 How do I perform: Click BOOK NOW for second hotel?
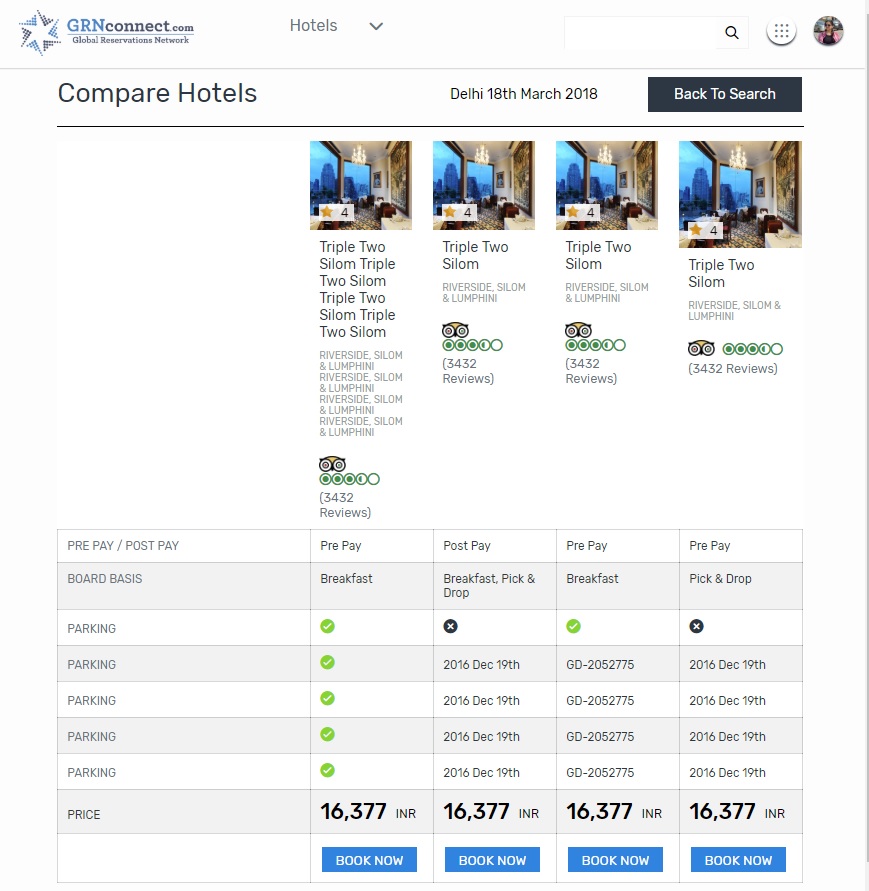pyautogui.click(x=492, y=860)
